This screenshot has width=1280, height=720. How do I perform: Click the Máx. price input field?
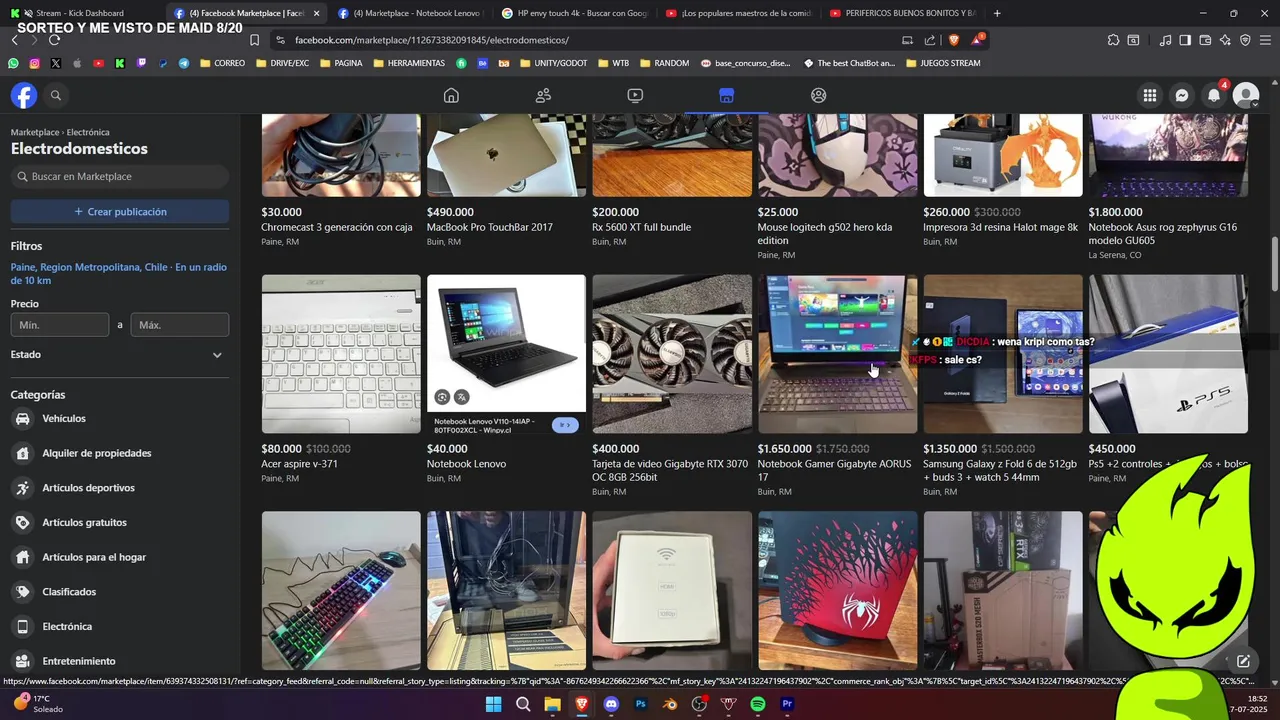pyautogui.click(x=180, y=325)
